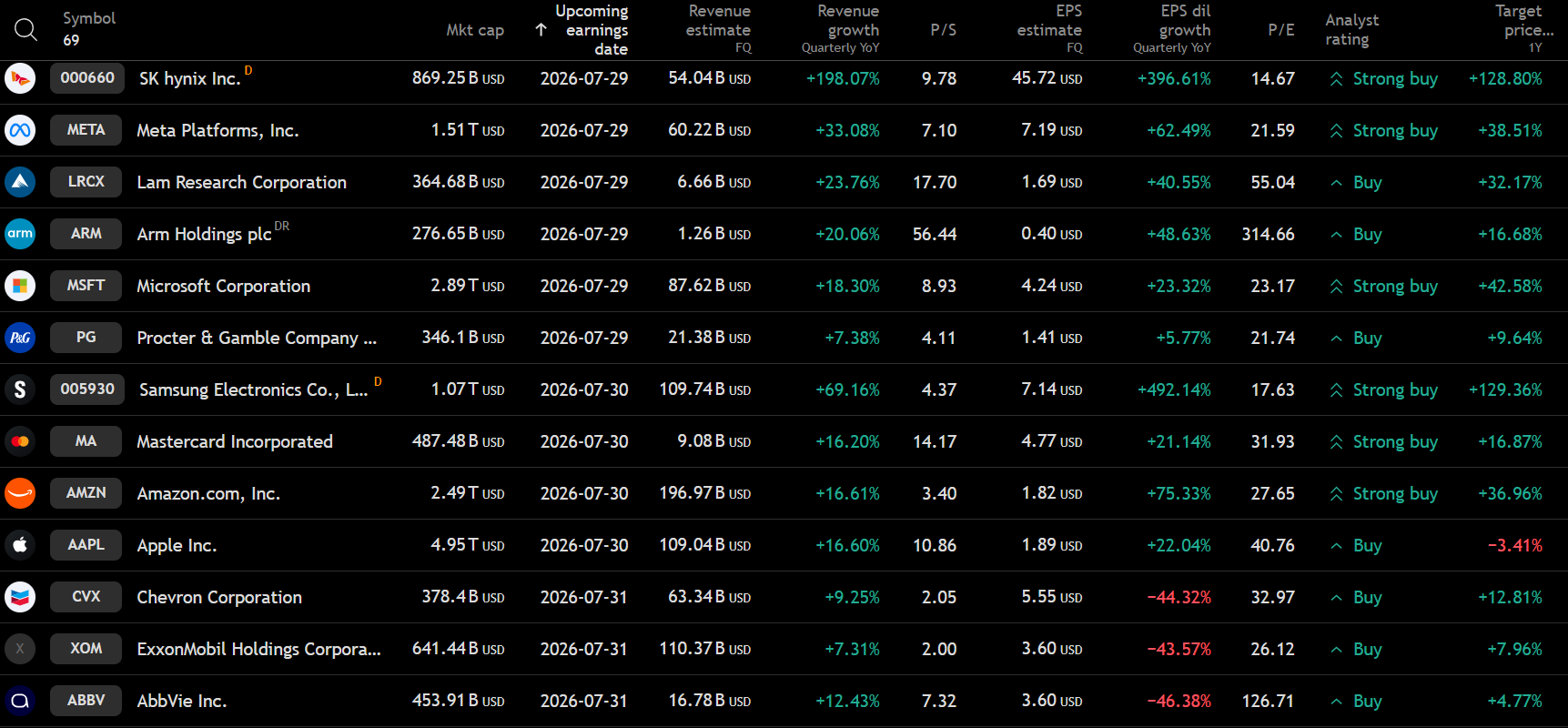Open the MA ticker symbol

(86, 441)
